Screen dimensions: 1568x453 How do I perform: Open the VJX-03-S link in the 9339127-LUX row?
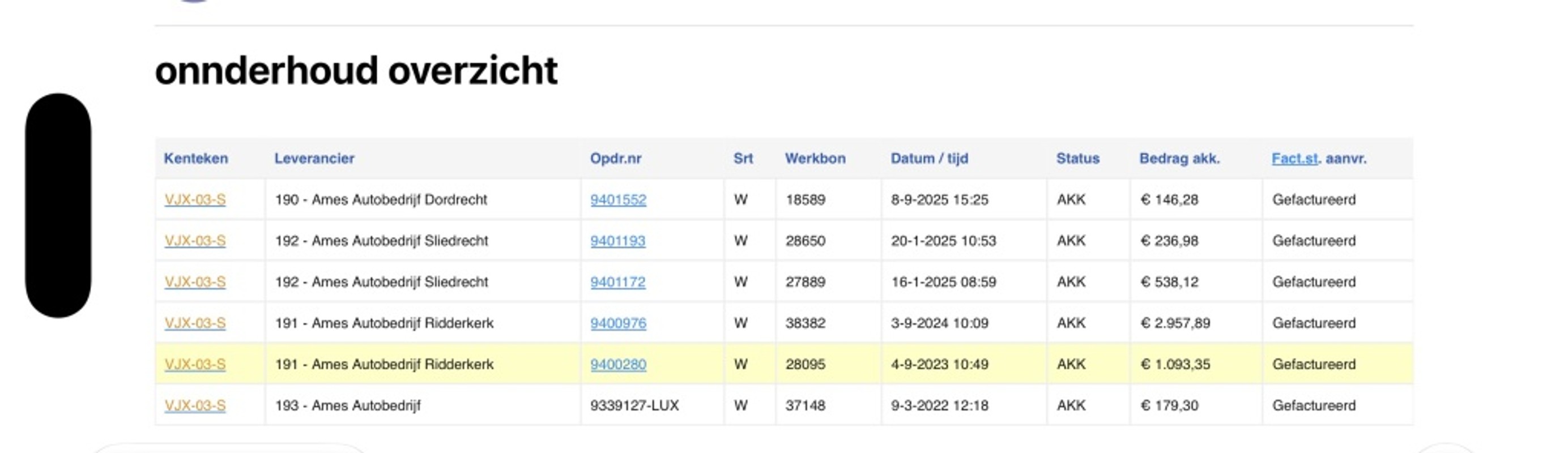coord(195,405)
